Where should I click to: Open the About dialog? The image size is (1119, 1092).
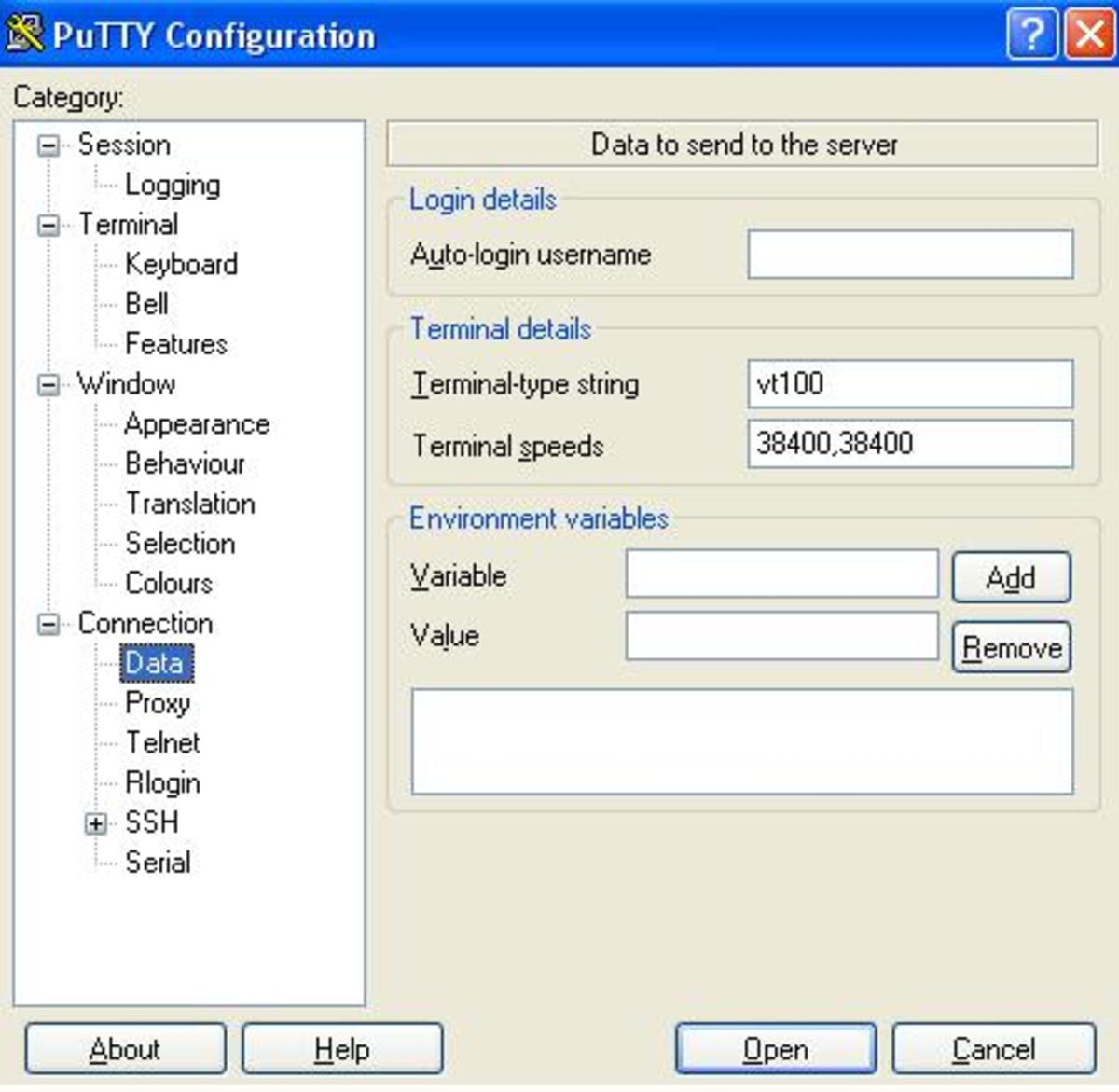point(123,1048)
